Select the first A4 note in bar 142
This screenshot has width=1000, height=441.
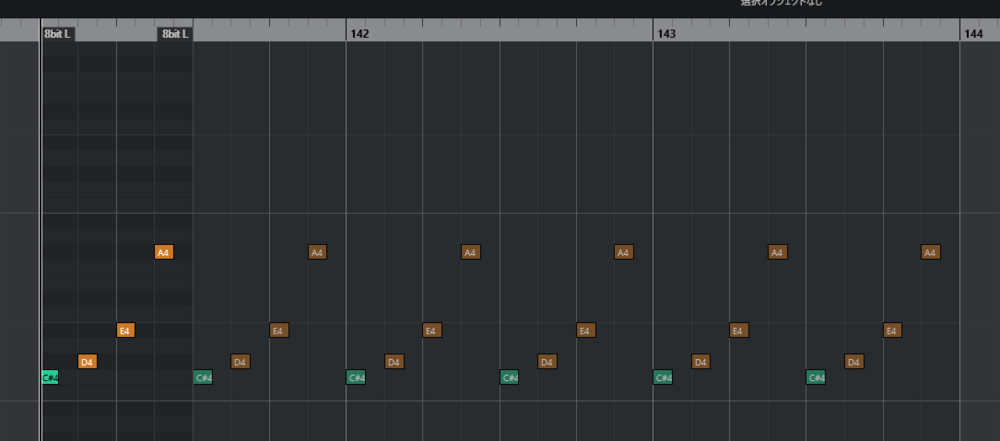click(470, 252)
